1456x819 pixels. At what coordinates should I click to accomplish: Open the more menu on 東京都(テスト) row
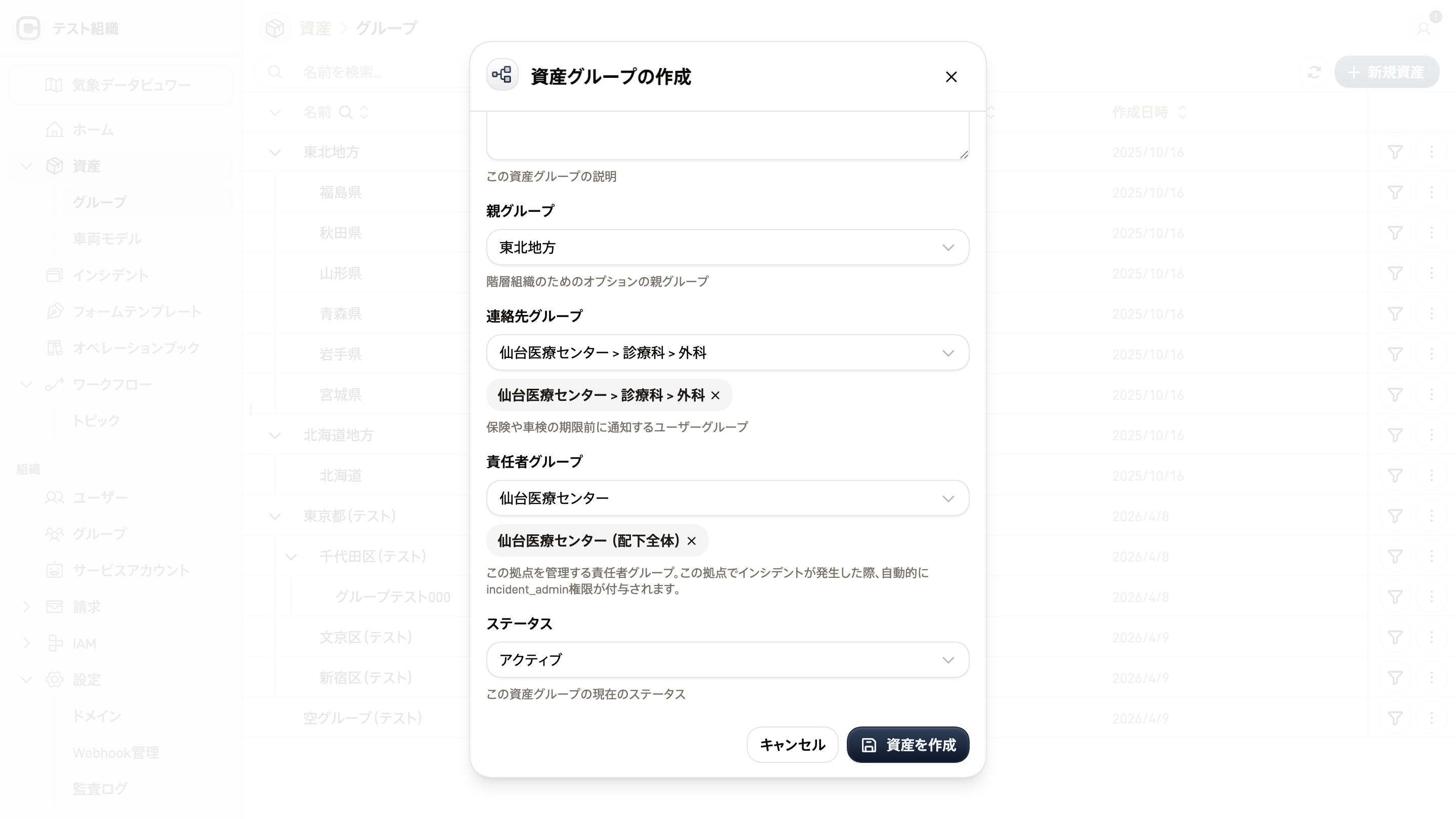1432,517
